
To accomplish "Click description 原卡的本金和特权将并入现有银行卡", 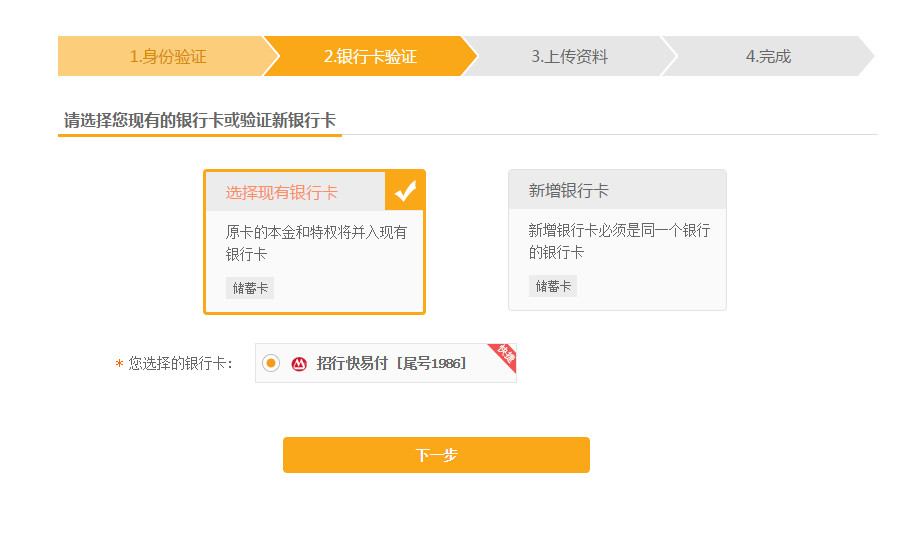I will tap(316, 243).
